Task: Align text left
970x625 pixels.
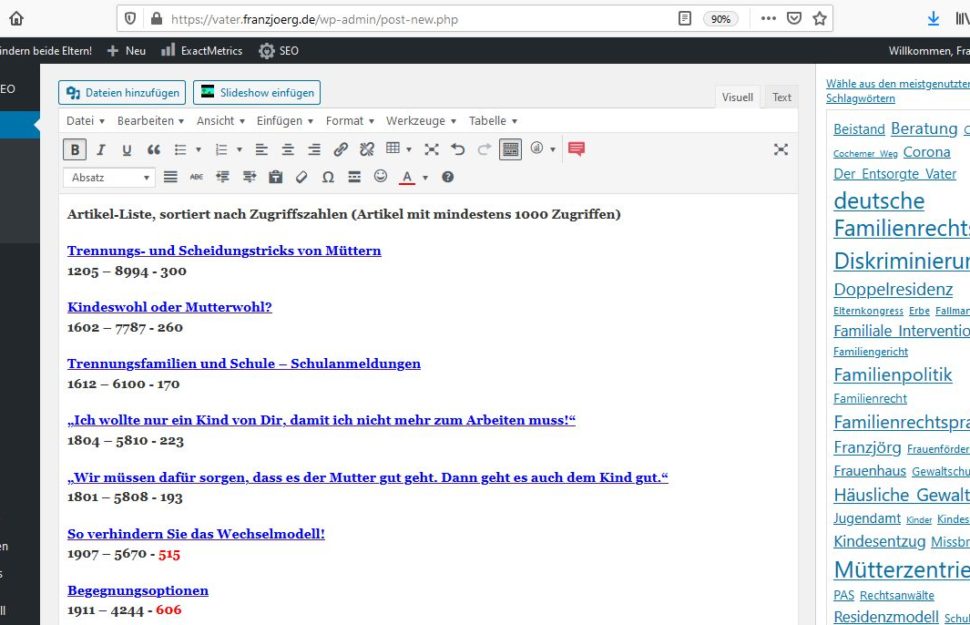Action: 262,149
